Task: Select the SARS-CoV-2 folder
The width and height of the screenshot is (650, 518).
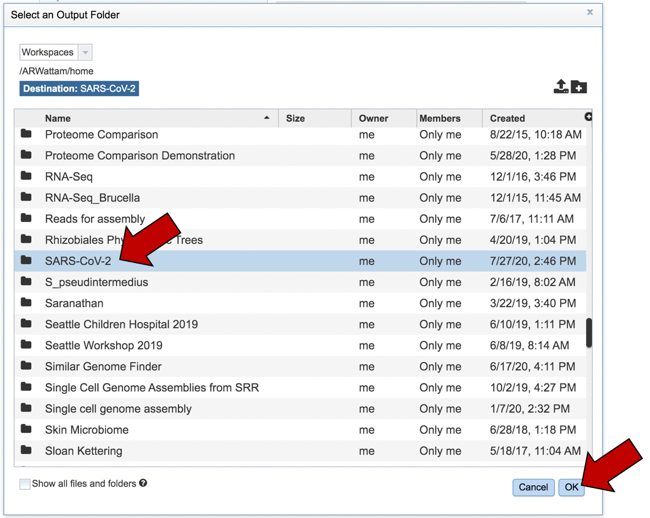Action: coord(78,261)
